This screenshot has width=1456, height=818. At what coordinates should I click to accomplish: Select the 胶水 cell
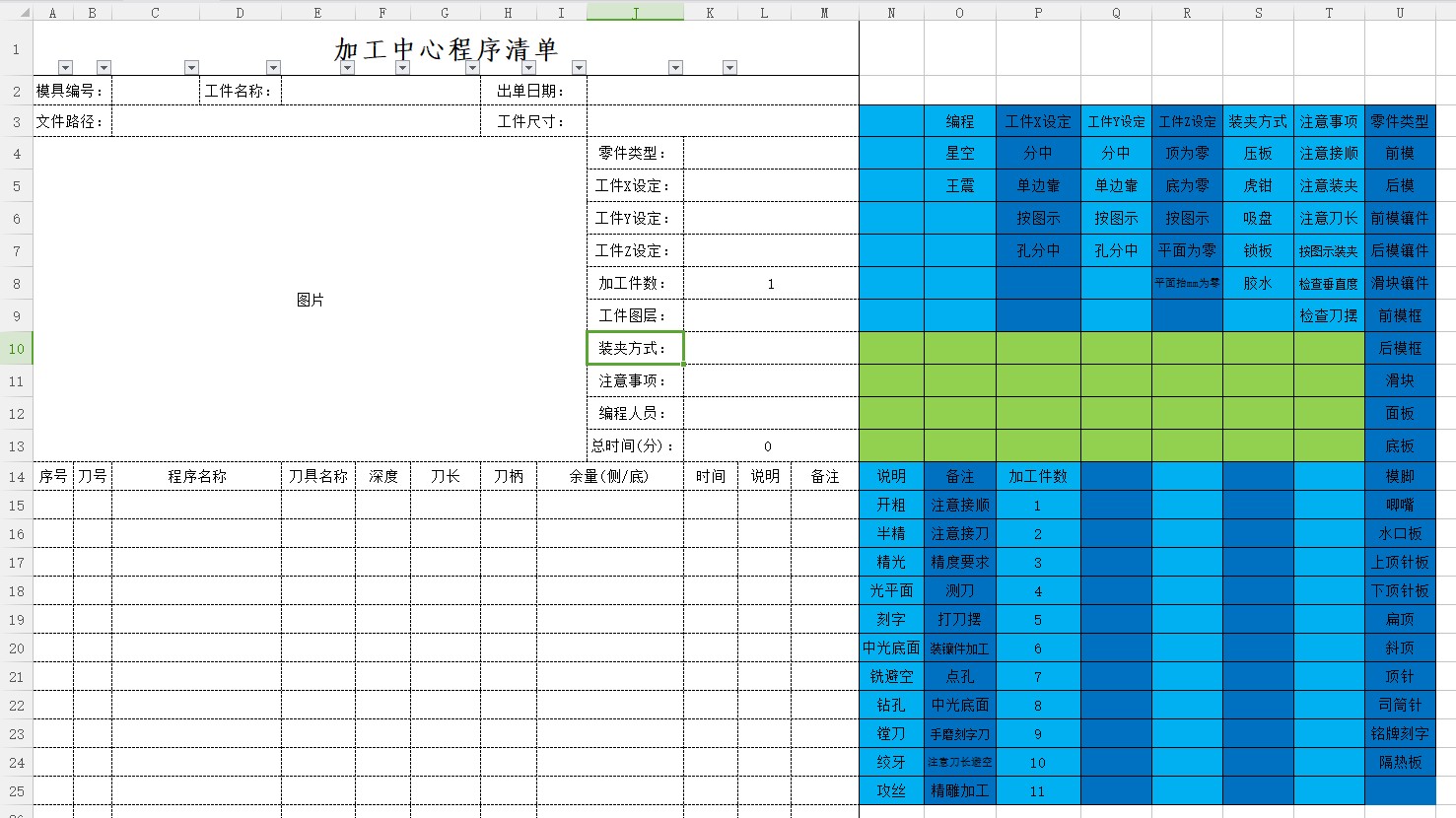(x=1258, y=283)
